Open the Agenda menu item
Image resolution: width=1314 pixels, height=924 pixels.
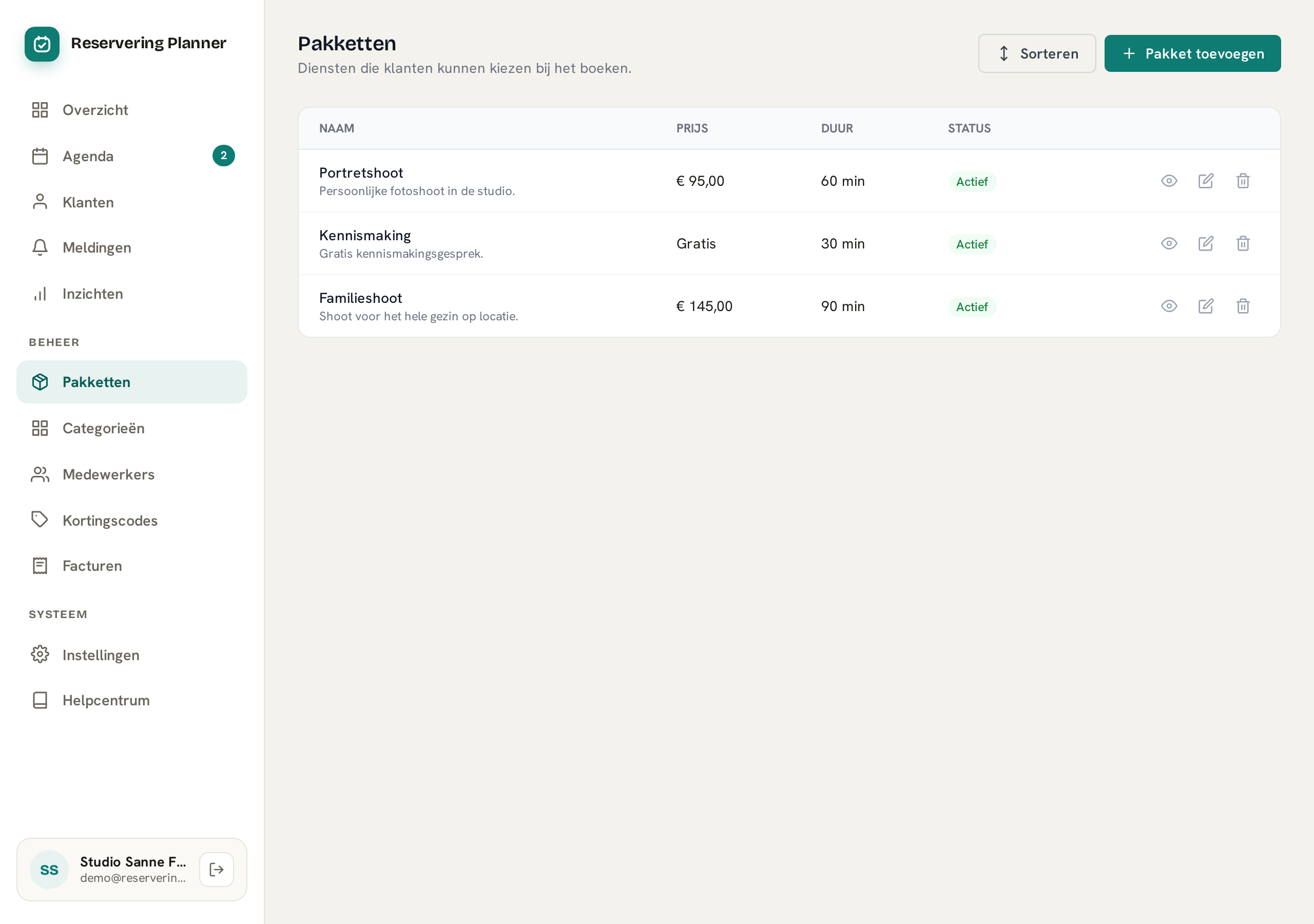pyautogui.click(x=131, y=156)
